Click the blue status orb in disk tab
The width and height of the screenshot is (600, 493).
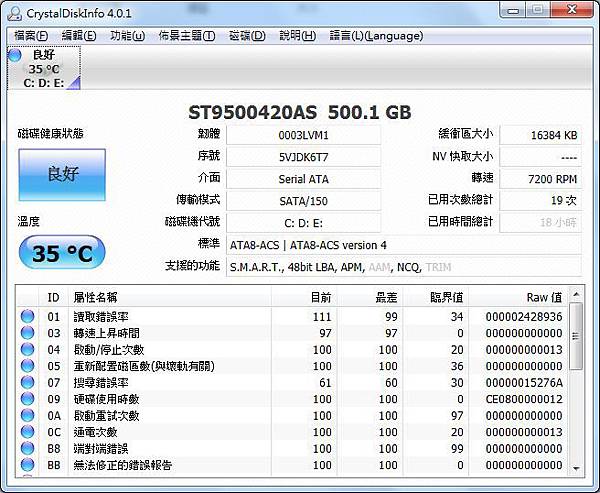pyautogui.click(x=15, y=55)
